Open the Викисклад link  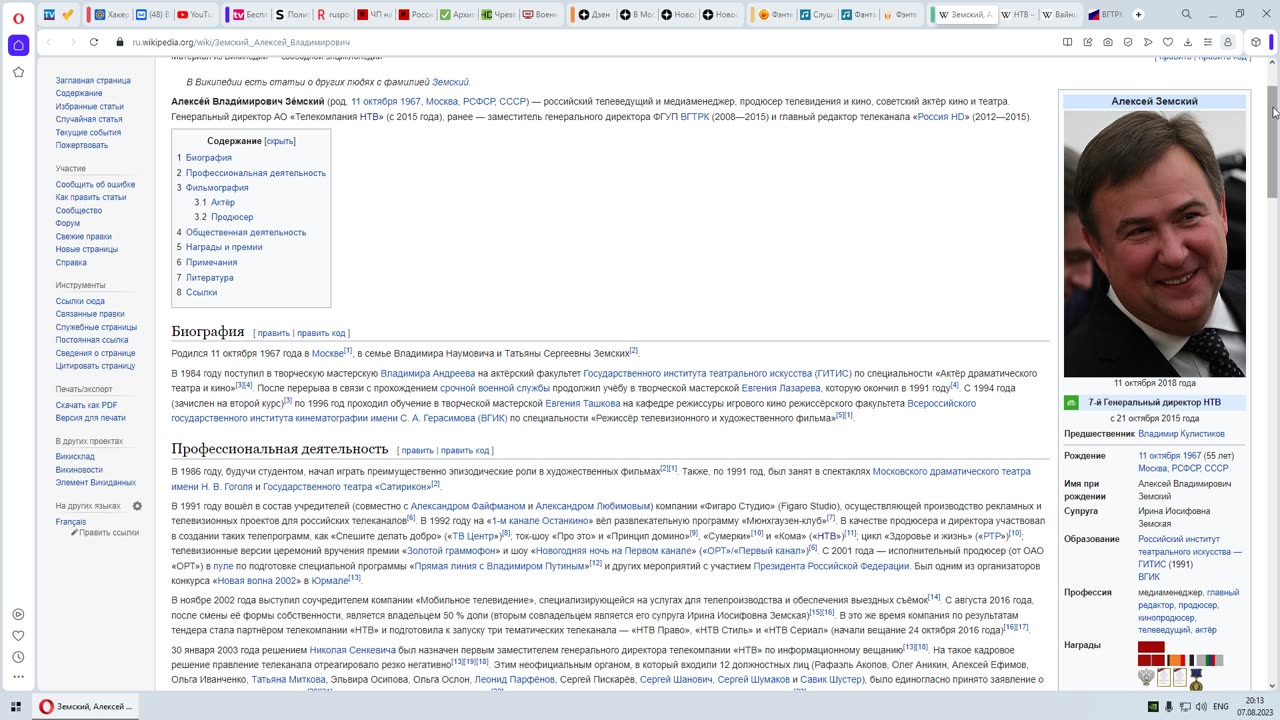click(75, 457)
